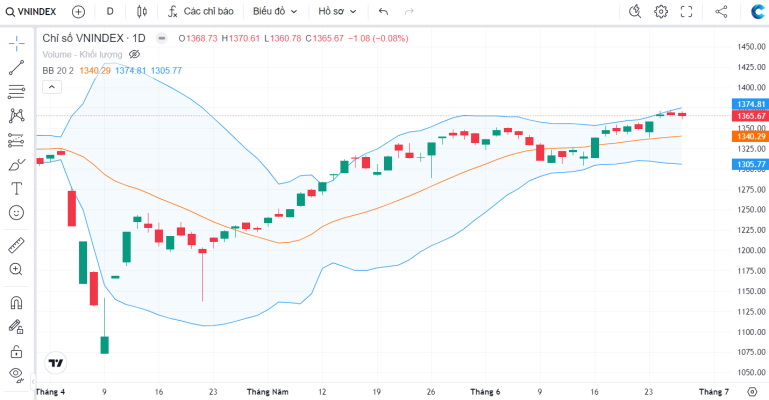Enter fullscreen mode
The height and width of the screenshot is (400, 769).
[687, 11]
